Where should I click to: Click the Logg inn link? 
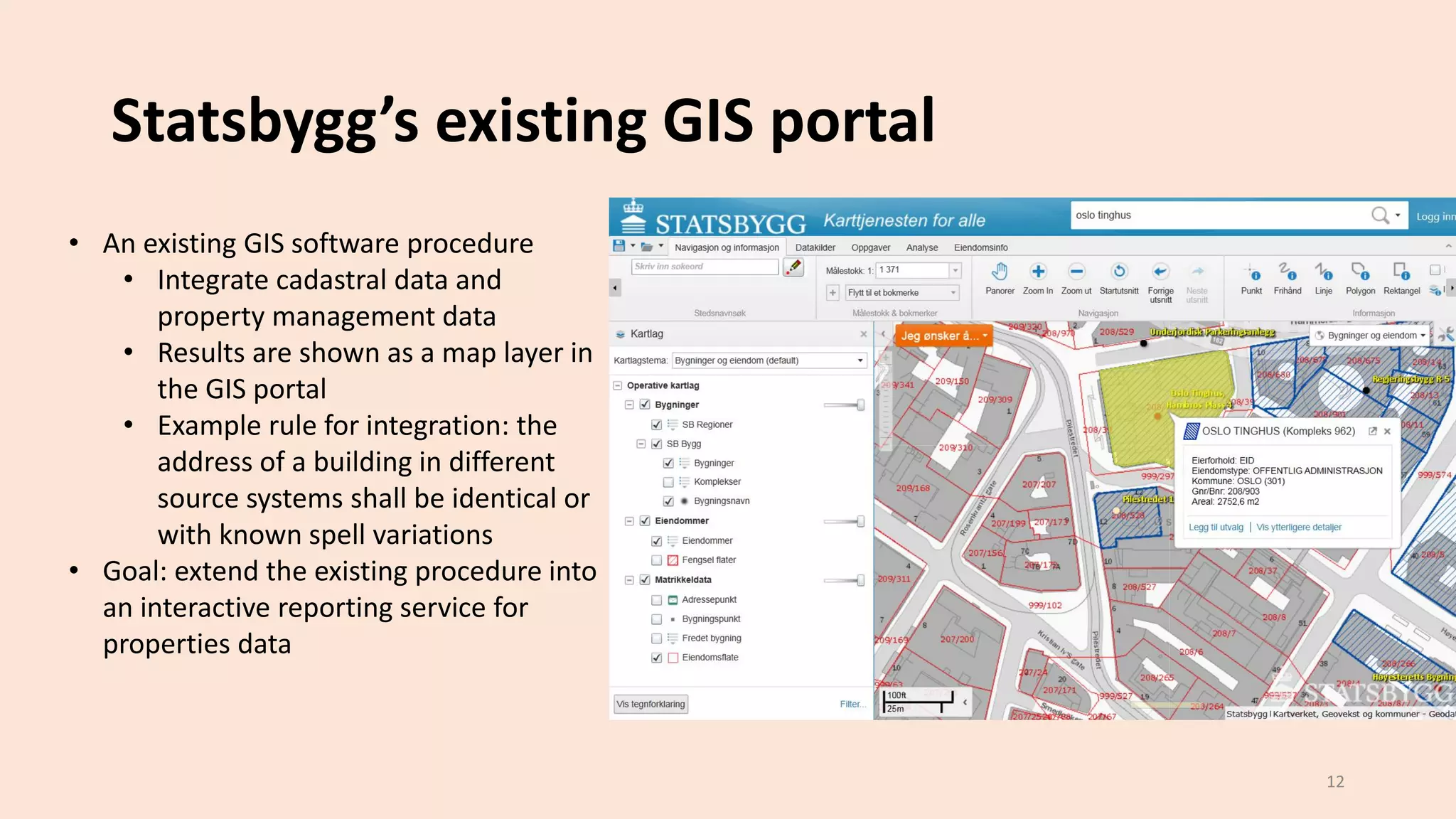coord(1435,216)
